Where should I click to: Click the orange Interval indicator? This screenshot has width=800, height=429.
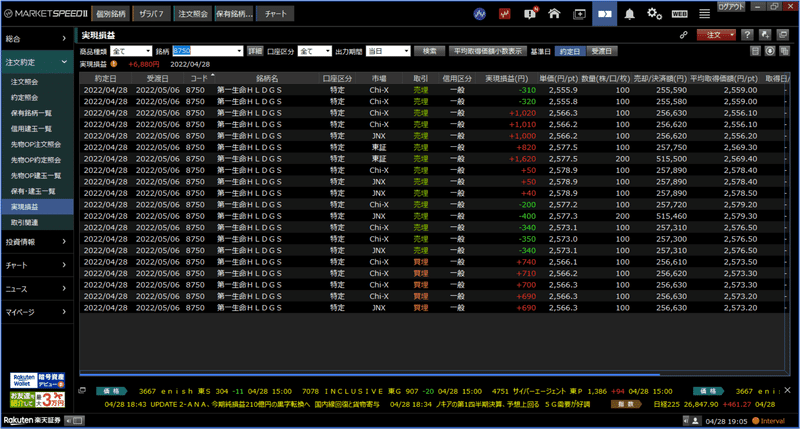point(769,421)
